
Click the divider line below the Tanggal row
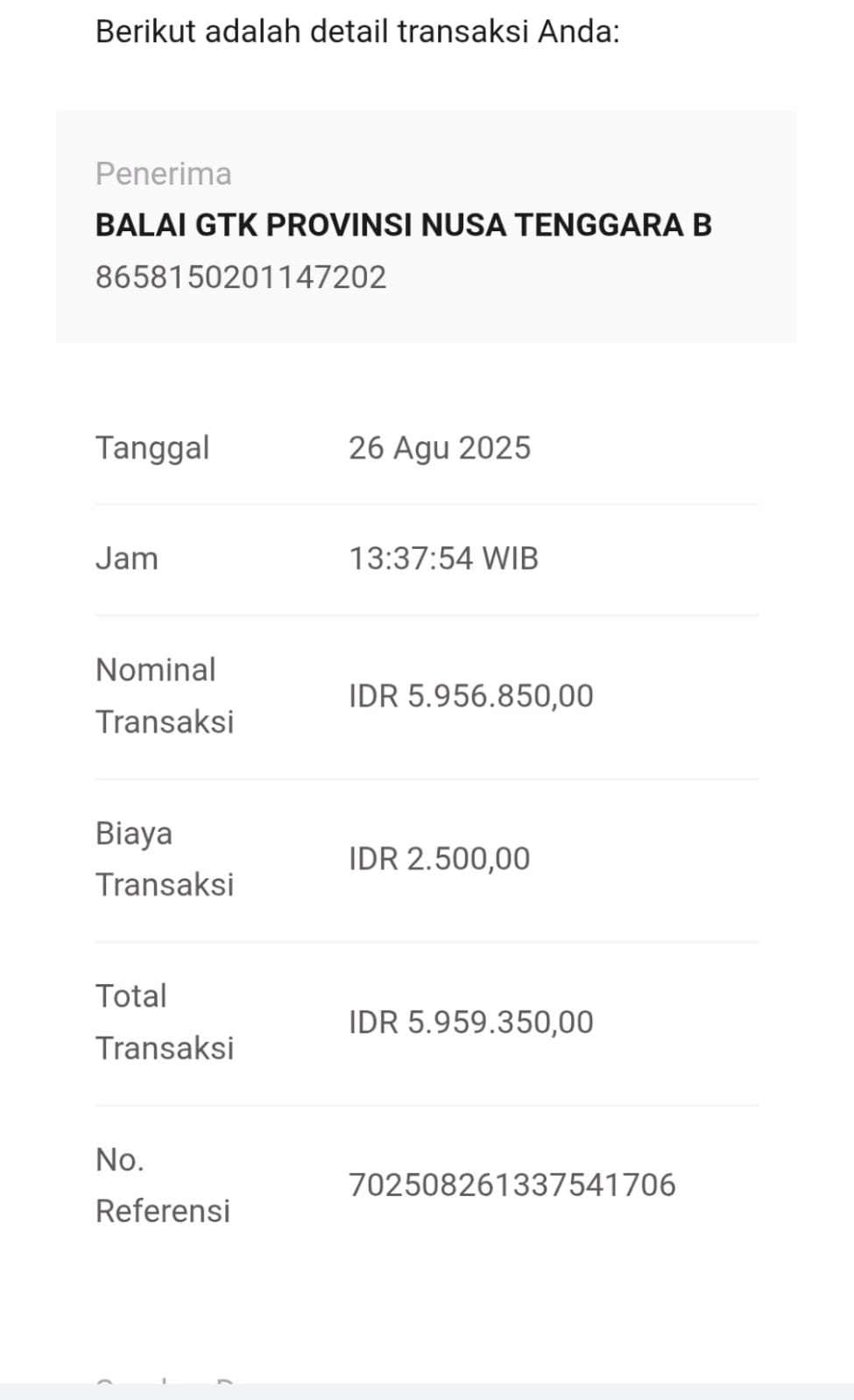click(x=427, y=504)
